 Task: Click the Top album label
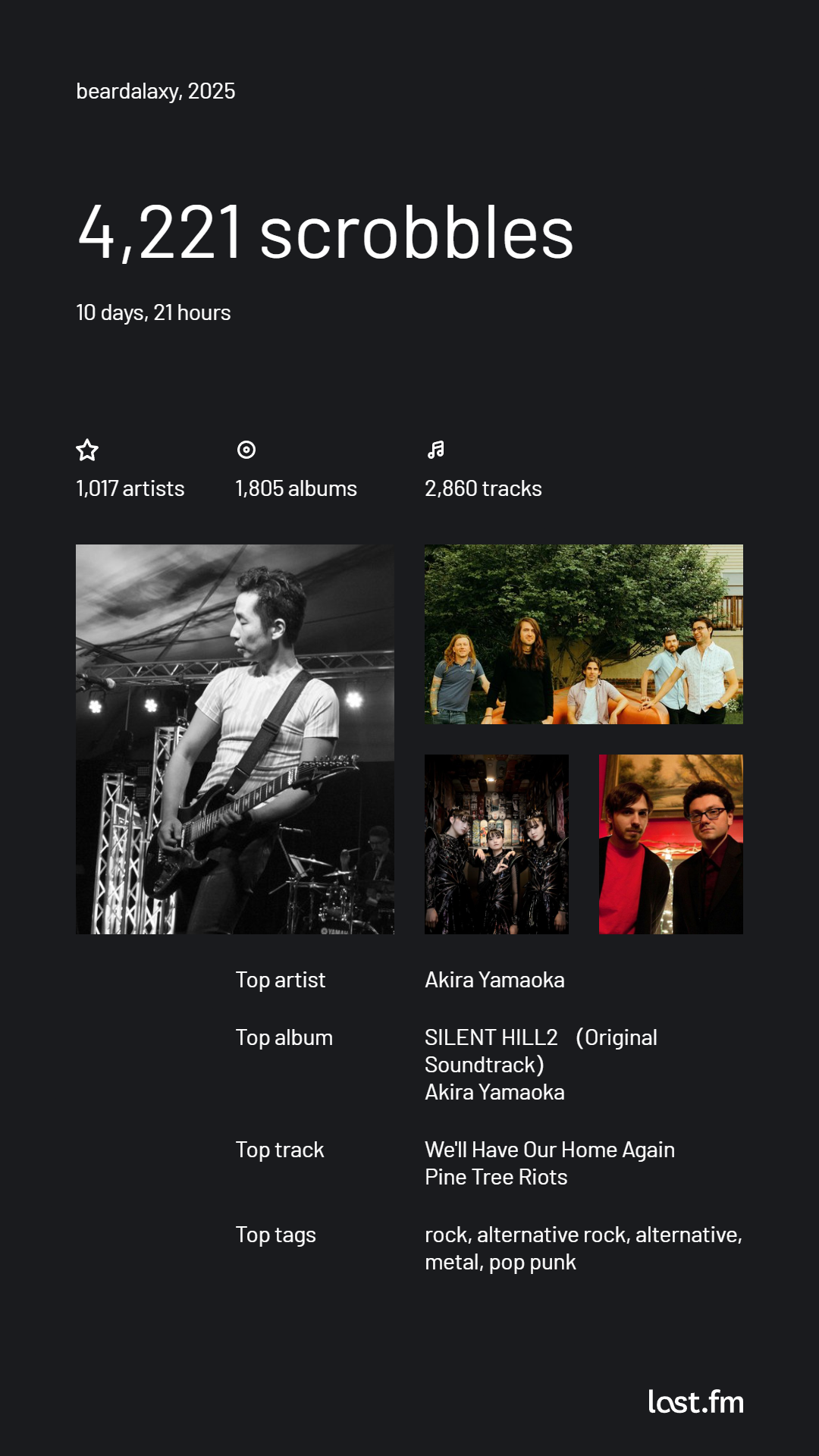pos(284,1037)
